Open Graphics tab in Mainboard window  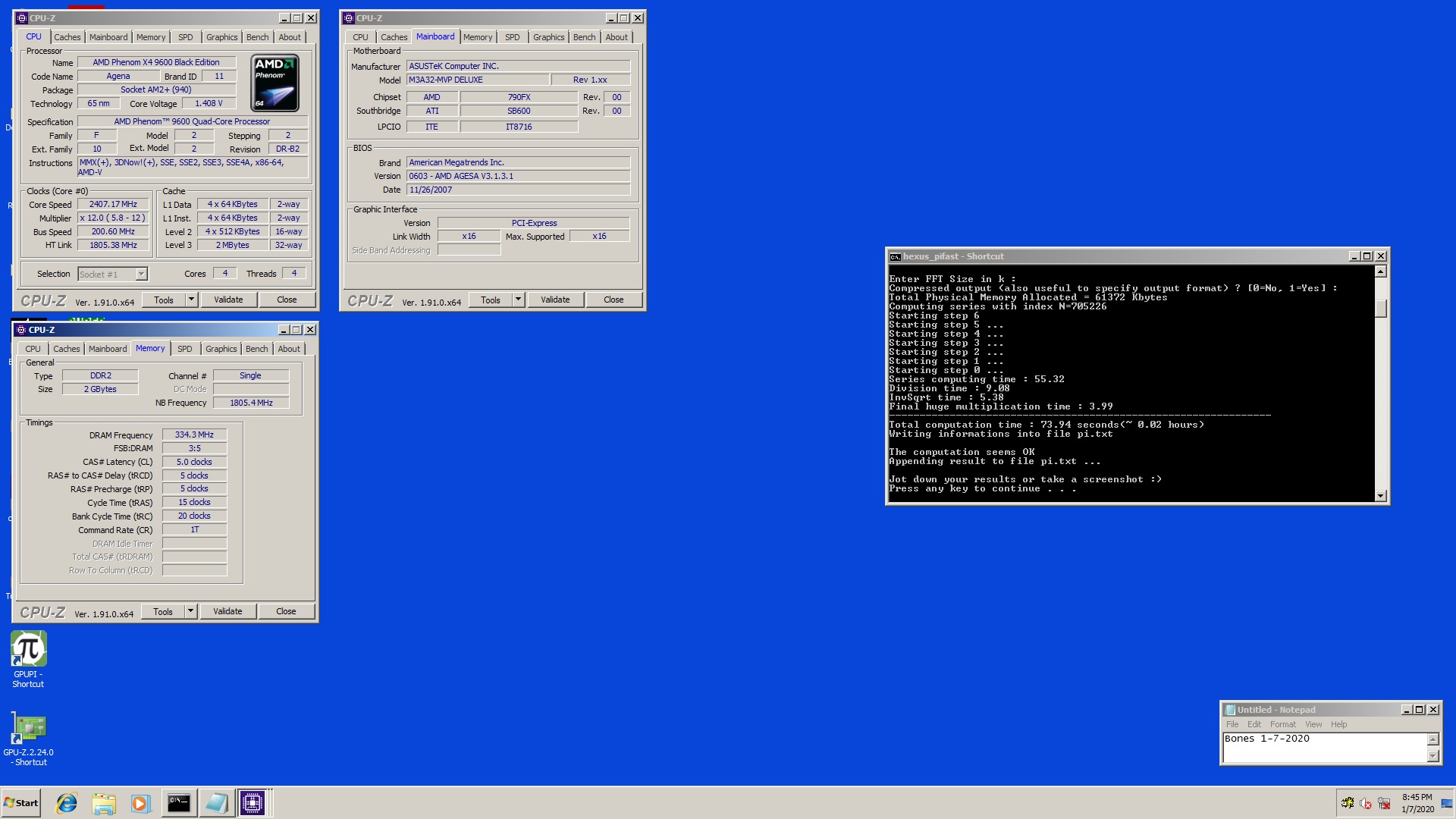click(x=548, y=37)
